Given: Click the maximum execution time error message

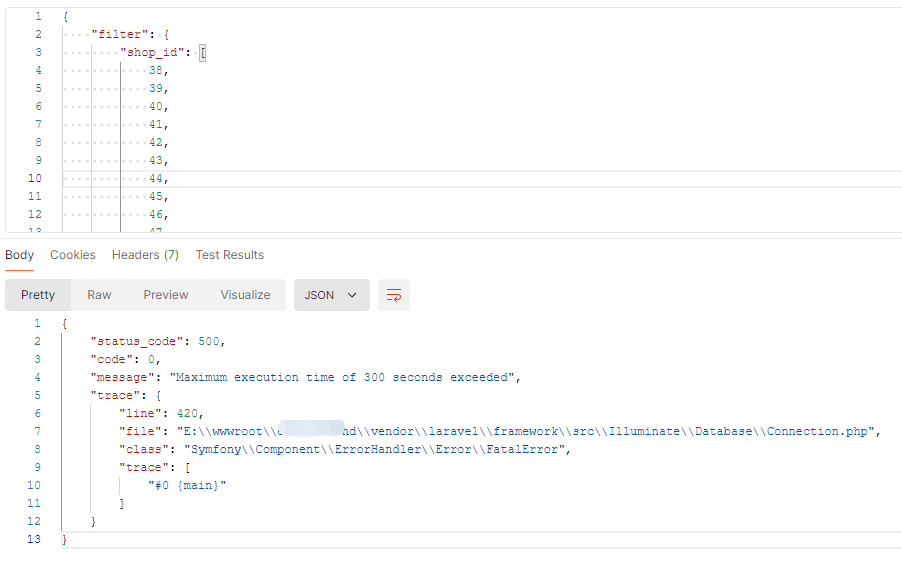Looking at the screenshot, I should 345,377.
